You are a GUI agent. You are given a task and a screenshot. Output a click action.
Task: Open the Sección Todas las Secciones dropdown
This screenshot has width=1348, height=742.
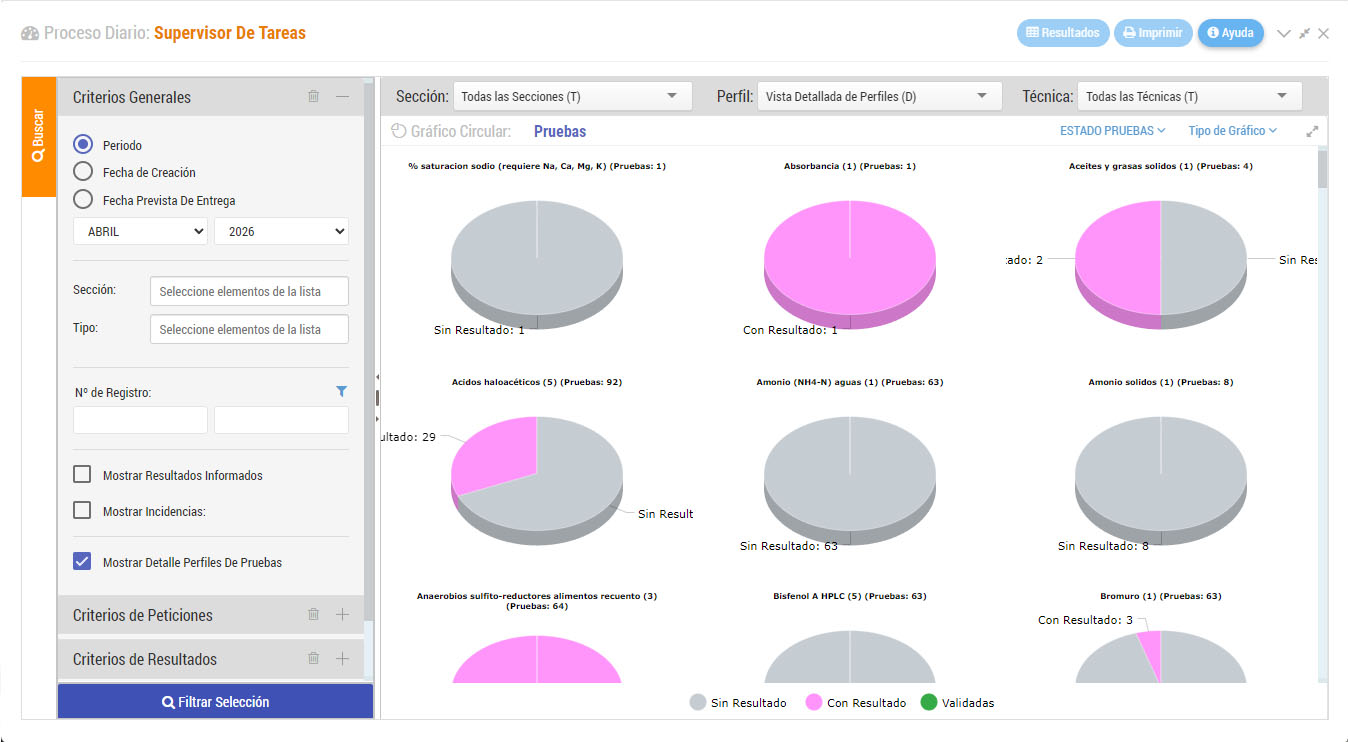[x=572, y=97]
